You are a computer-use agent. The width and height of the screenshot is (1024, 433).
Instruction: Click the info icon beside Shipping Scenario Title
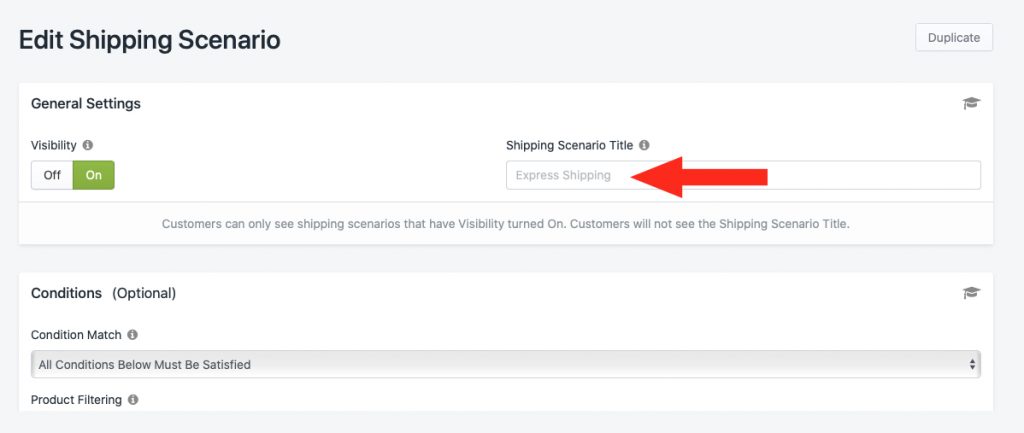644,145
